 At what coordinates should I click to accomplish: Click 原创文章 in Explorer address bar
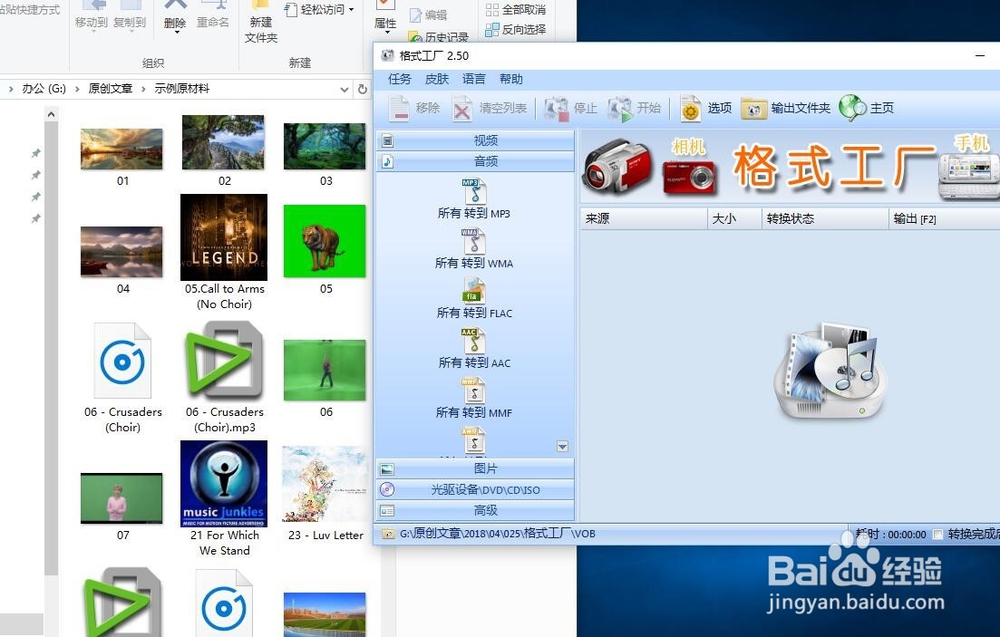pyautogui.click(x=110, y=89)
